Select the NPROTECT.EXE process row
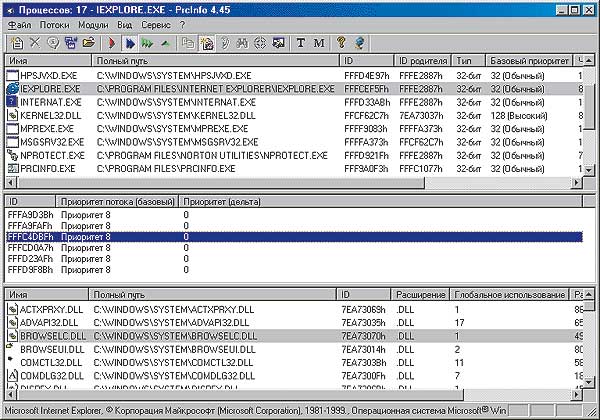 (x=50, y=155)
